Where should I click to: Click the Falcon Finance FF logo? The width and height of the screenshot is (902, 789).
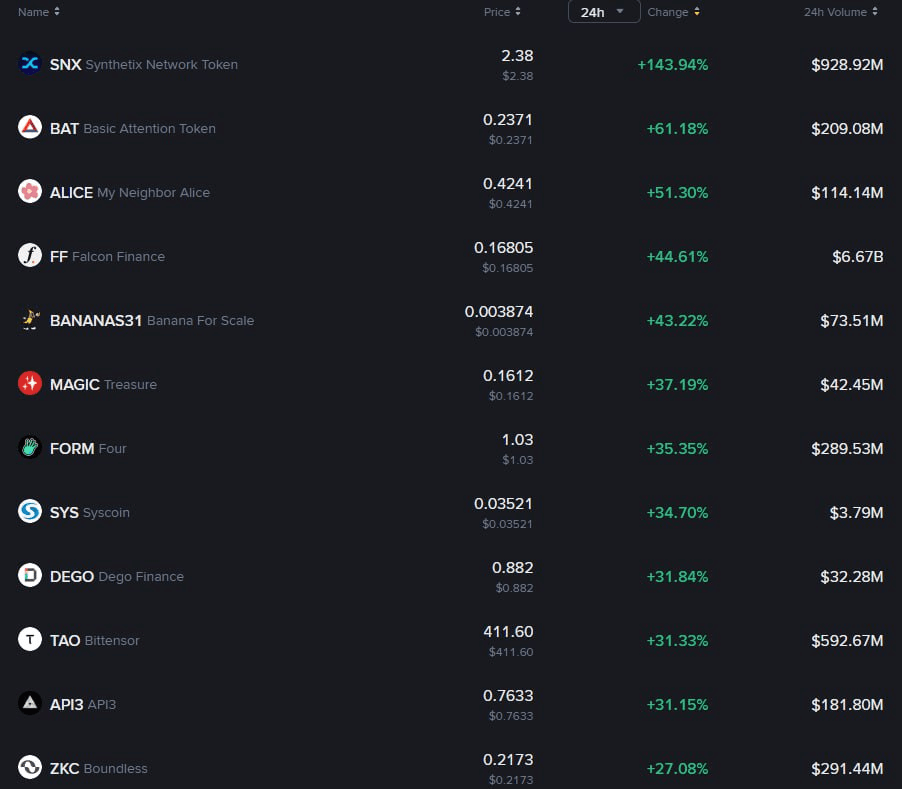coord(30,256)
